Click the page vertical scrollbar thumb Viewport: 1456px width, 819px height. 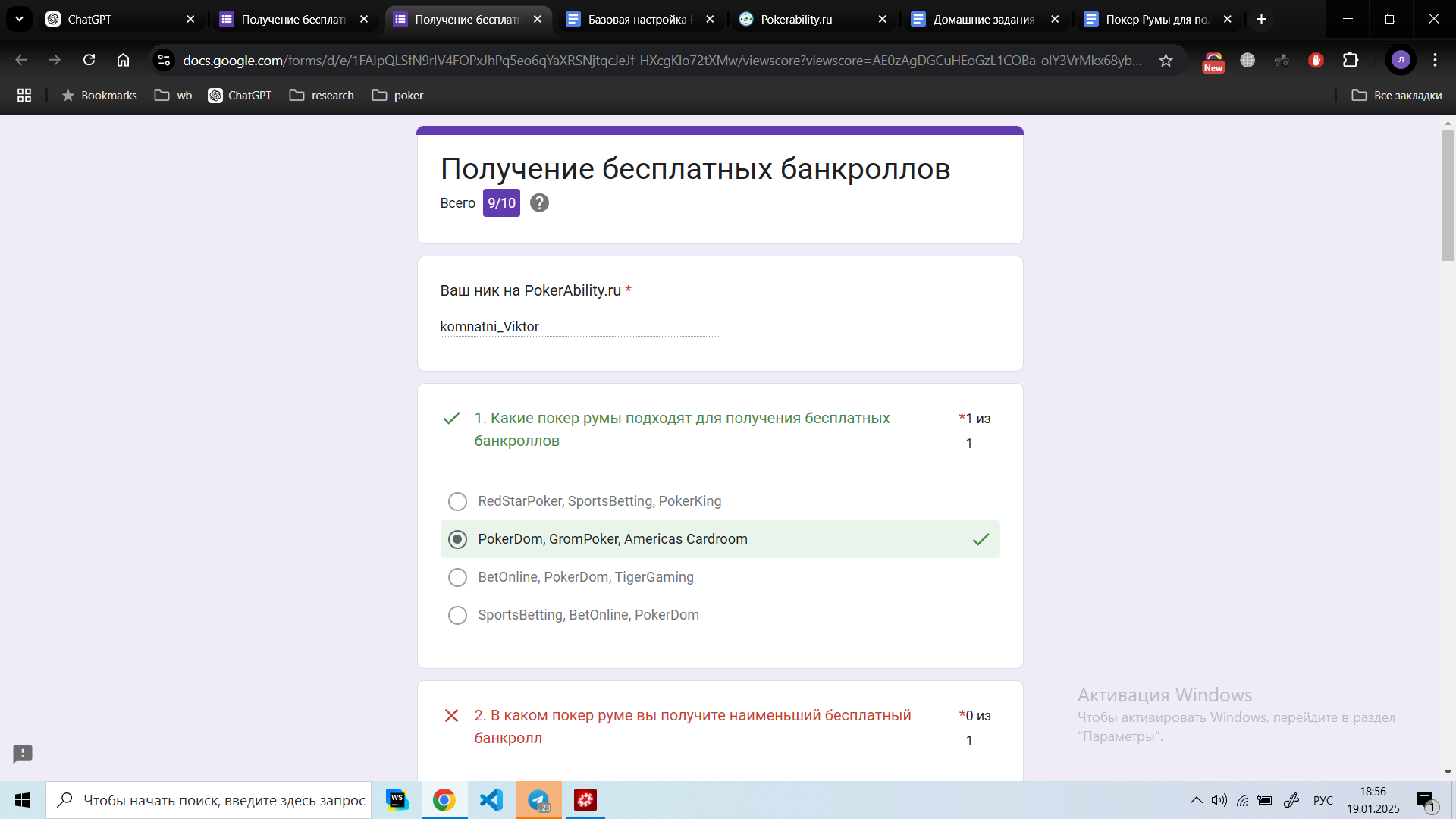coord(1448,195)
